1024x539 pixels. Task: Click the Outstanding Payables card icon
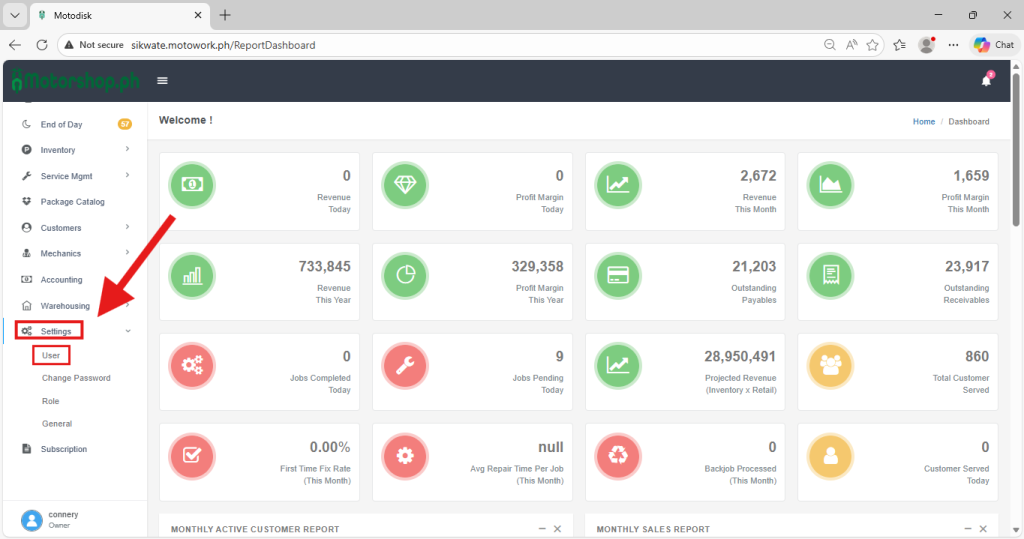[616, 275]
